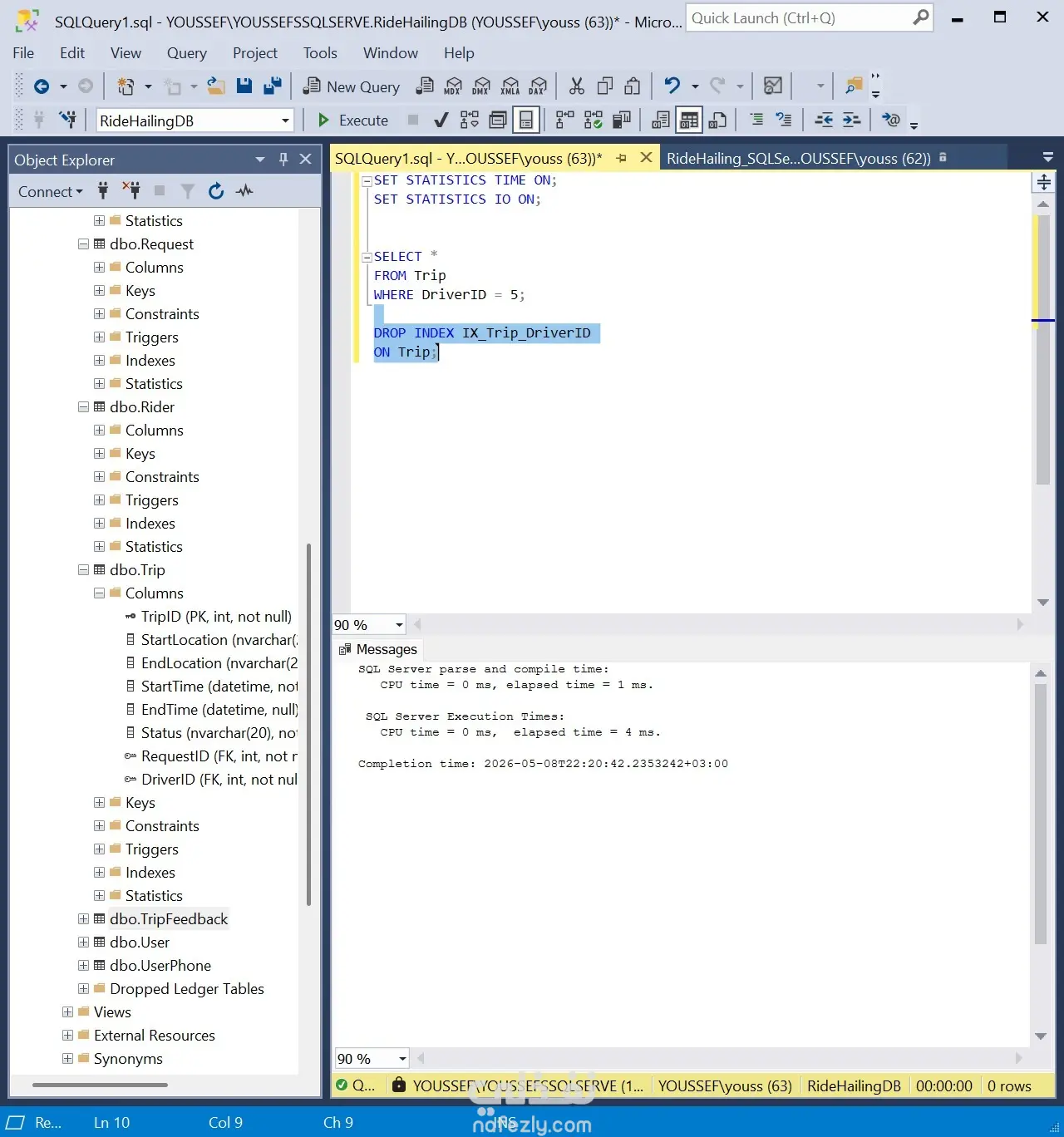Toggle pin on SQLQuery1.sql tab

pos(621,158)
